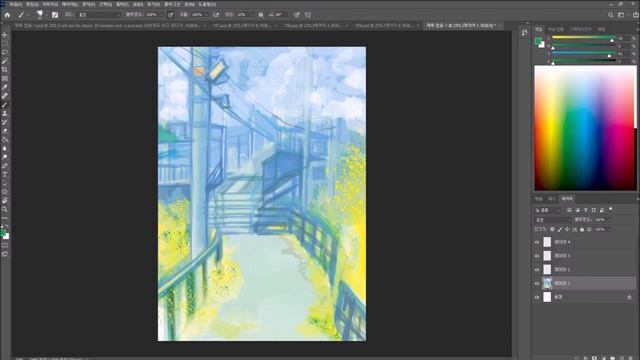The height and width of the screenshot is (360, 640).
Task: Lock transparent pixels in Layers panel
Action: [552, 229]
